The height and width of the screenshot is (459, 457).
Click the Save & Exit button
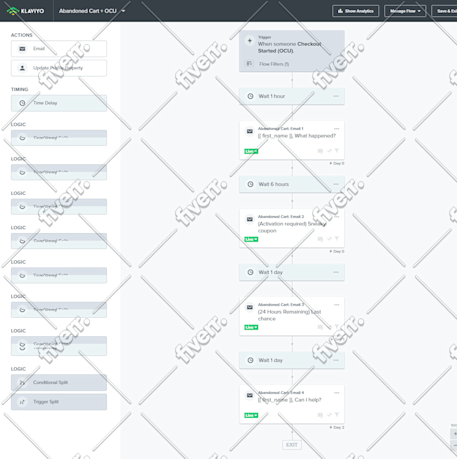[445, 11]
